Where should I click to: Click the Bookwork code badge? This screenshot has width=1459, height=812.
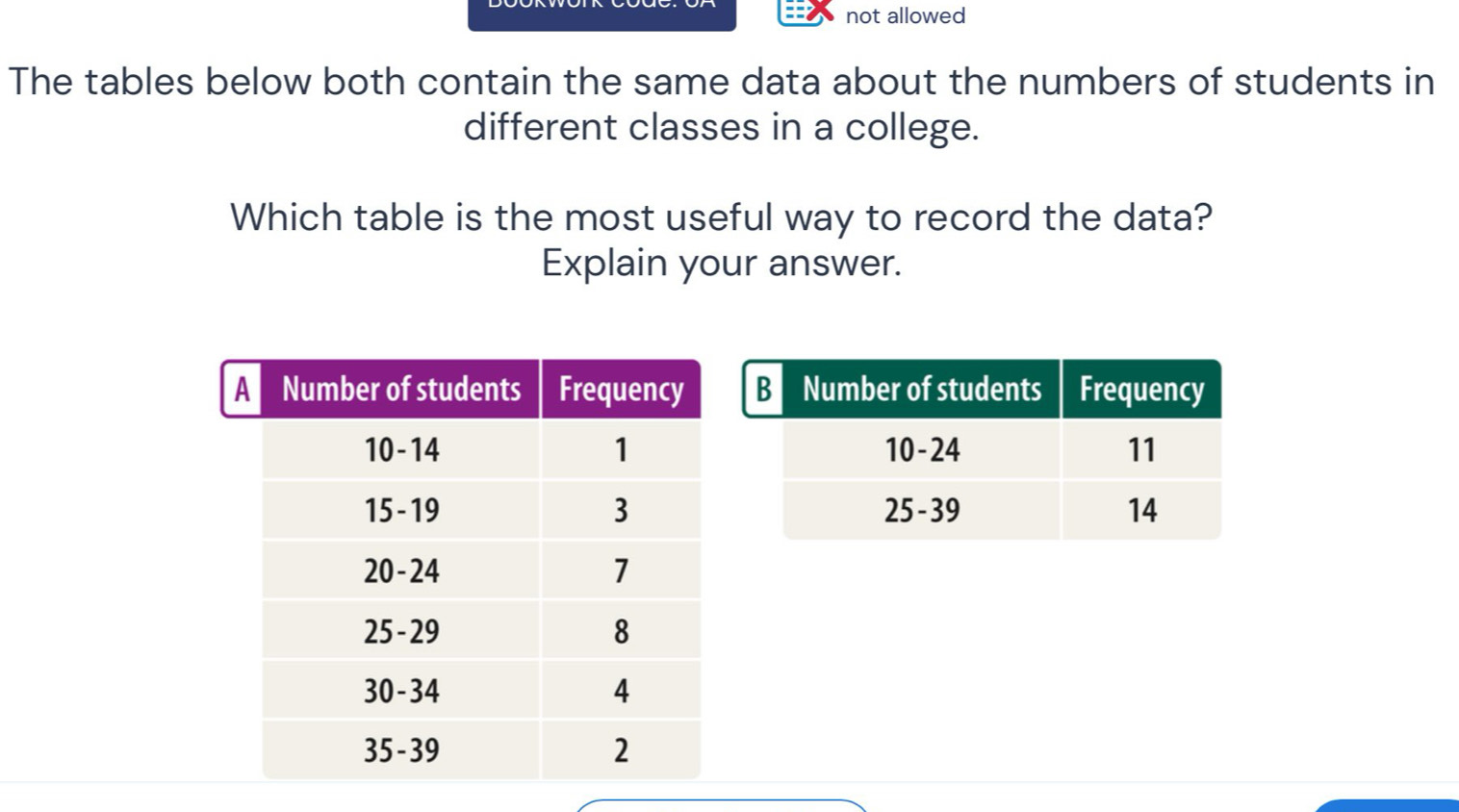click(602, 13)
